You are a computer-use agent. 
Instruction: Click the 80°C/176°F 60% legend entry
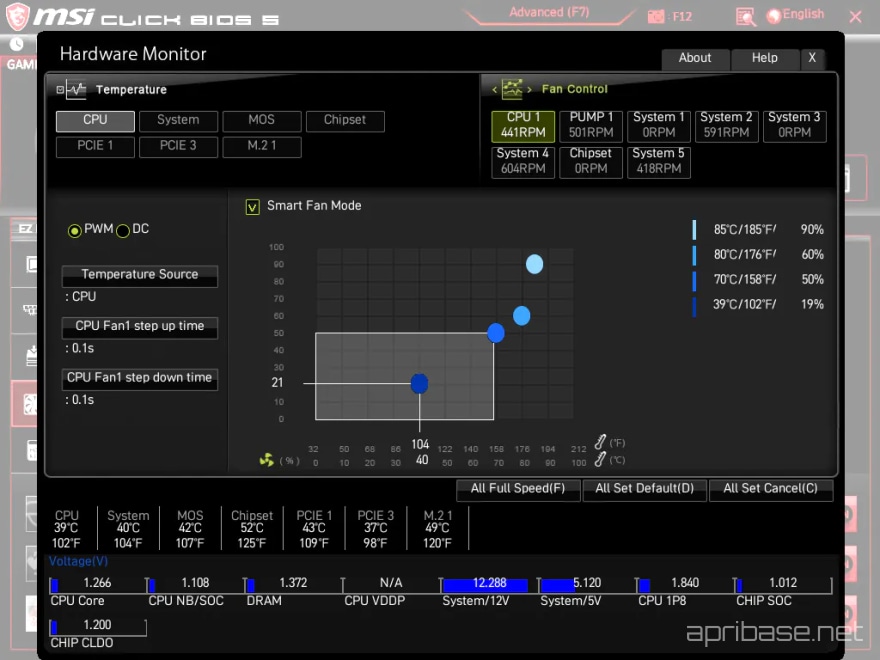pyautogui.click(x=758, y=254)
